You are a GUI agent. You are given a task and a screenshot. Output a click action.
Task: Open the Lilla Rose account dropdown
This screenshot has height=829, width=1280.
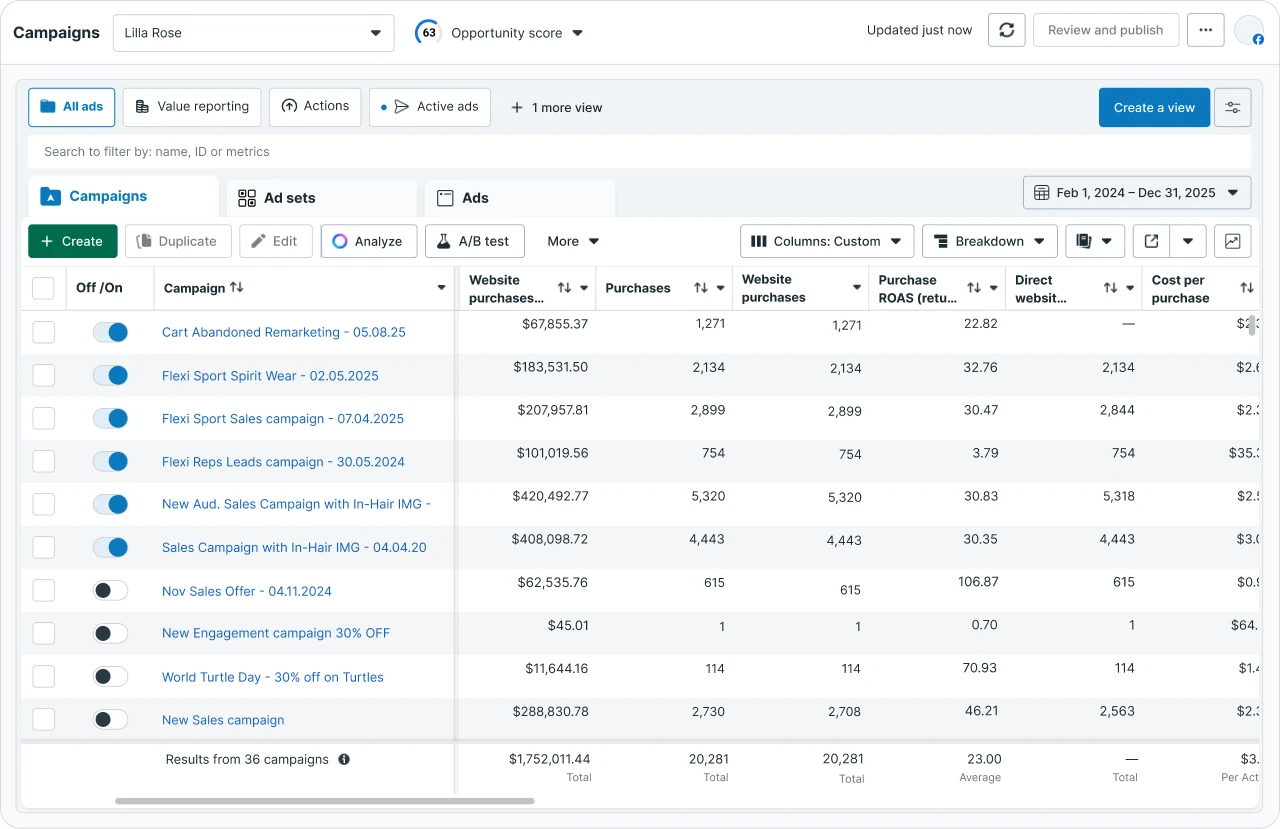coord(253,32)
